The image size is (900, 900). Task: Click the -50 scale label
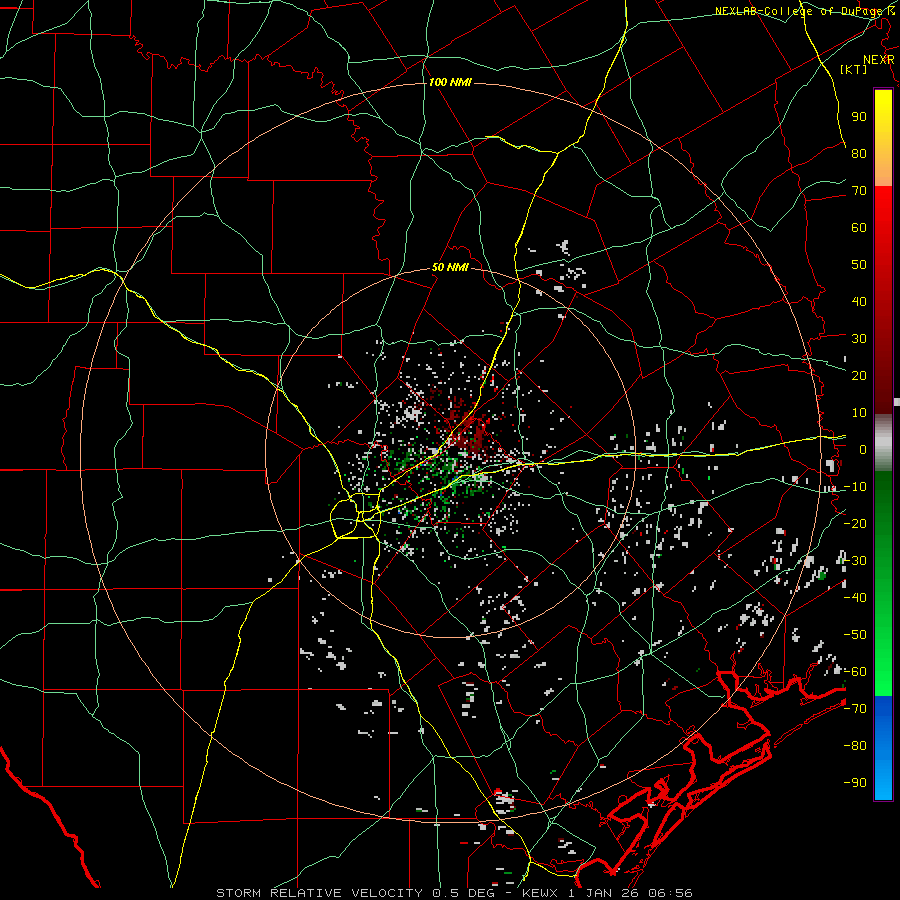[855, 634]
